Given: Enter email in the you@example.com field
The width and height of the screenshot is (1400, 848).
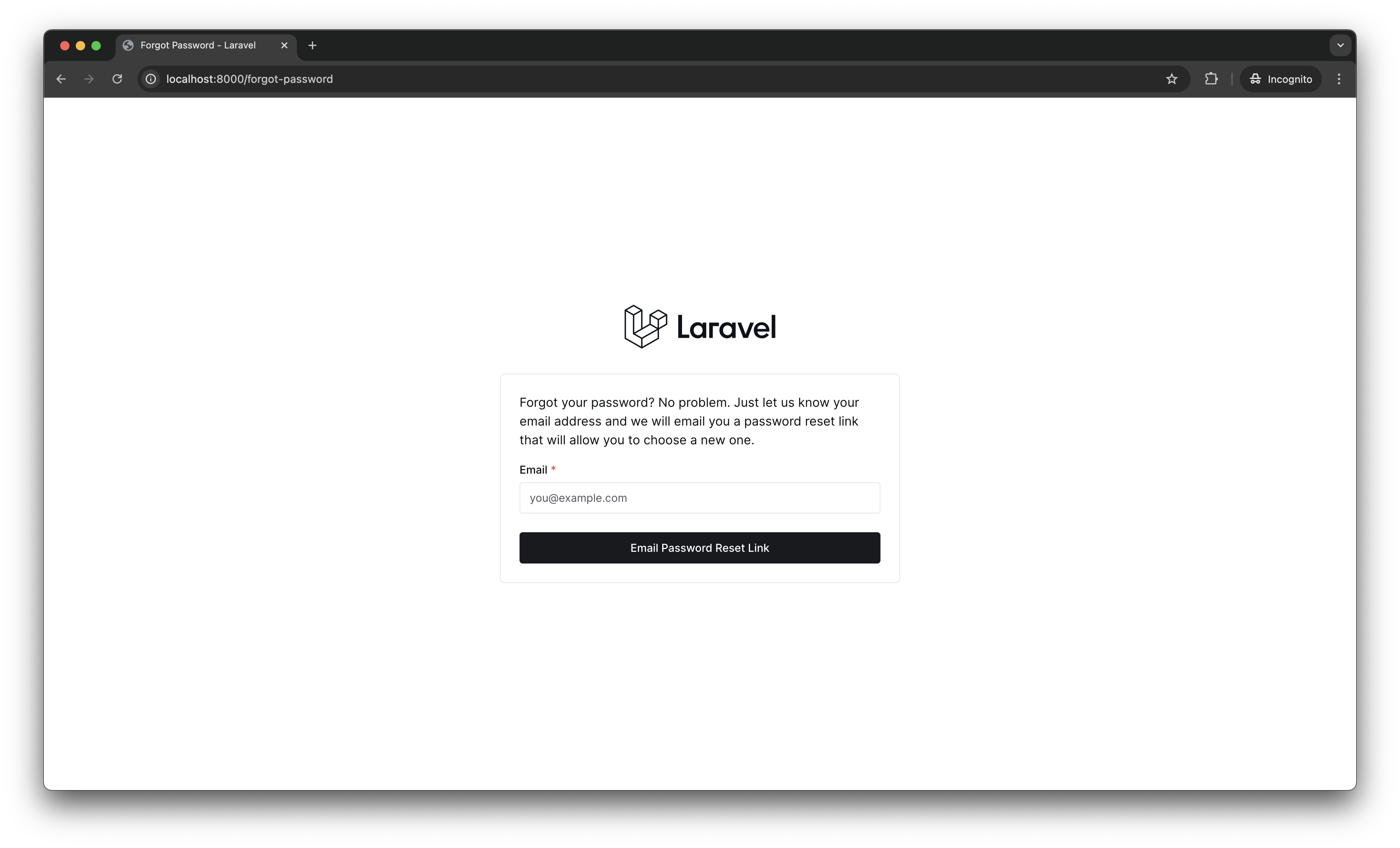Looking at the screenshot, I should (x=700, y=497).
